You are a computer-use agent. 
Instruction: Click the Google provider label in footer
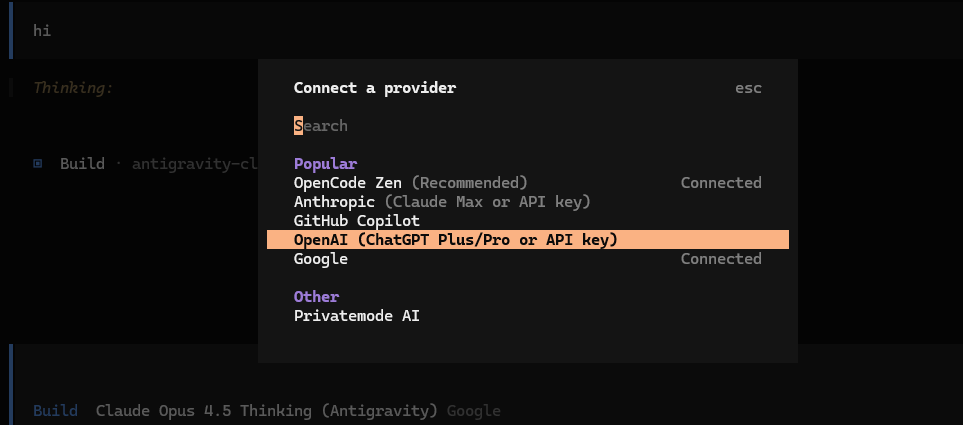[473, 411]
